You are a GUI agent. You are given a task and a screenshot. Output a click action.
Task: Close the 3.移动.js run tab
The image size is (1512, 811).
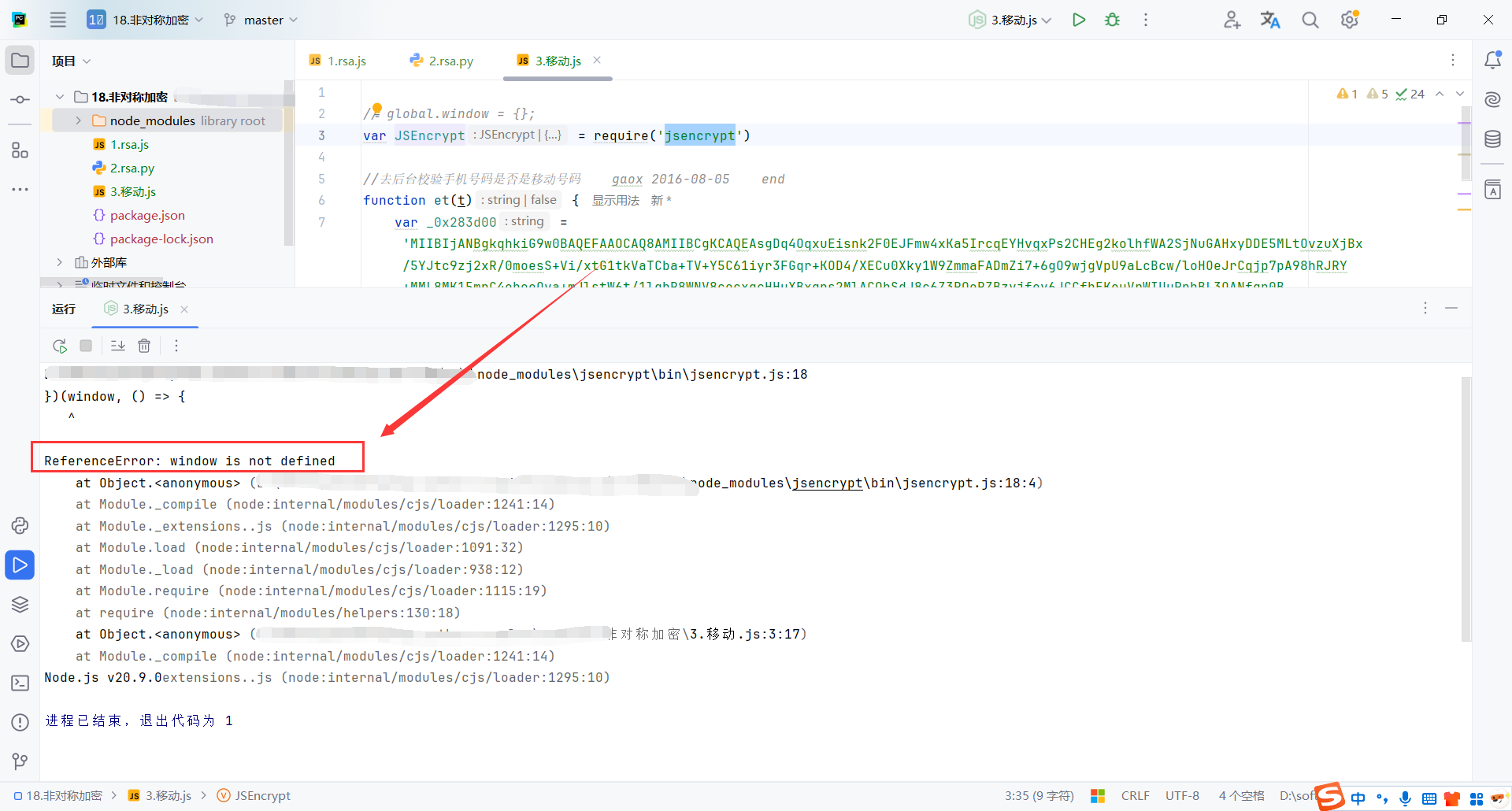(x=184, y=309)
